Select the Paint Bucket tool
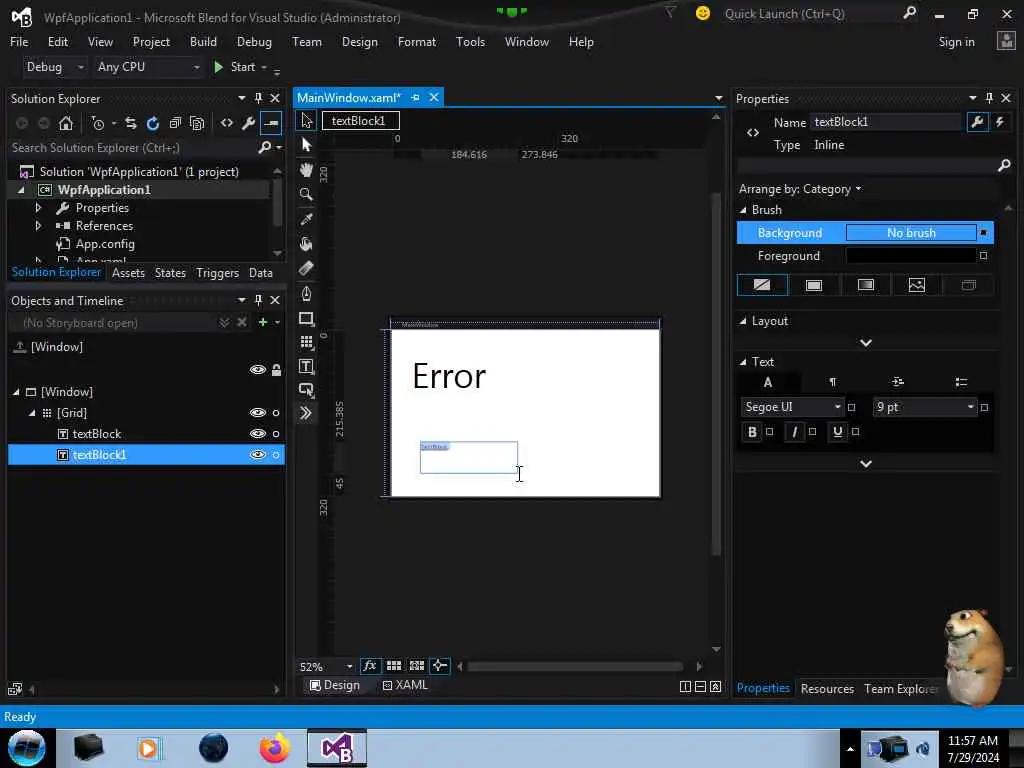Viewport: 1024px width, 768px height. [306, 244]
